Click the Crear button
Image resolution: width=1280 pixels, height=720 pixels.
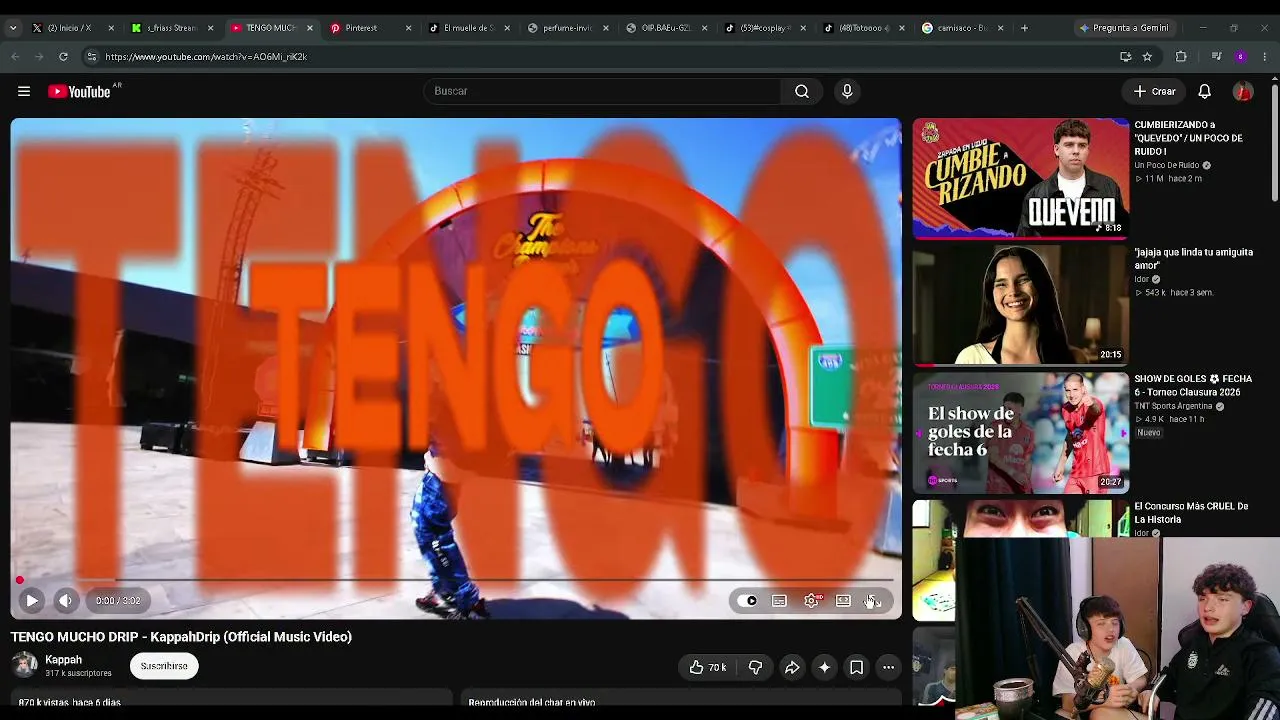coord(1154,91)
